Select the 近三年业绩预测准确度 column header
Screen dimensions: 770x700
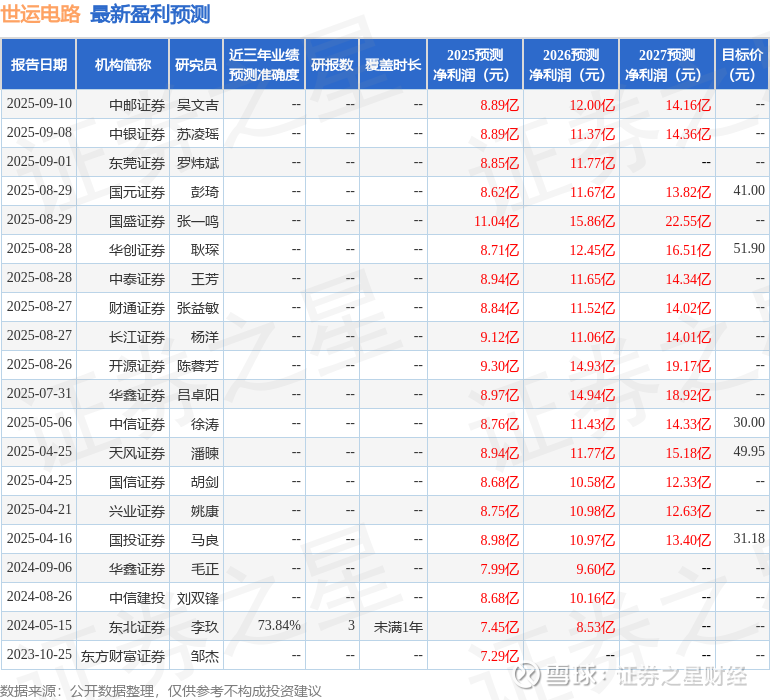click(264, 65)
